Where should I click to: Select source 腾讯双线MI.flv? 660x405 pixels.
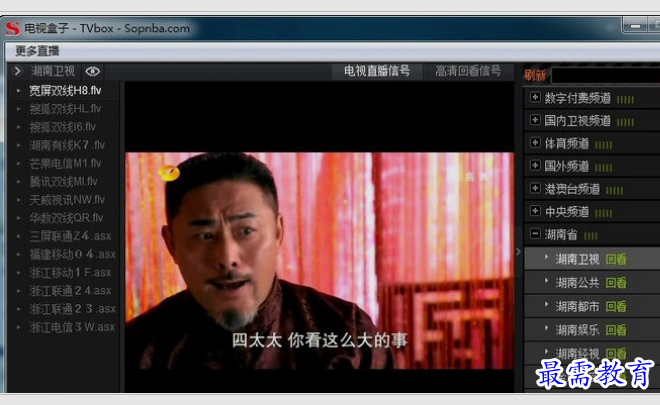click(x=63, y=181)
